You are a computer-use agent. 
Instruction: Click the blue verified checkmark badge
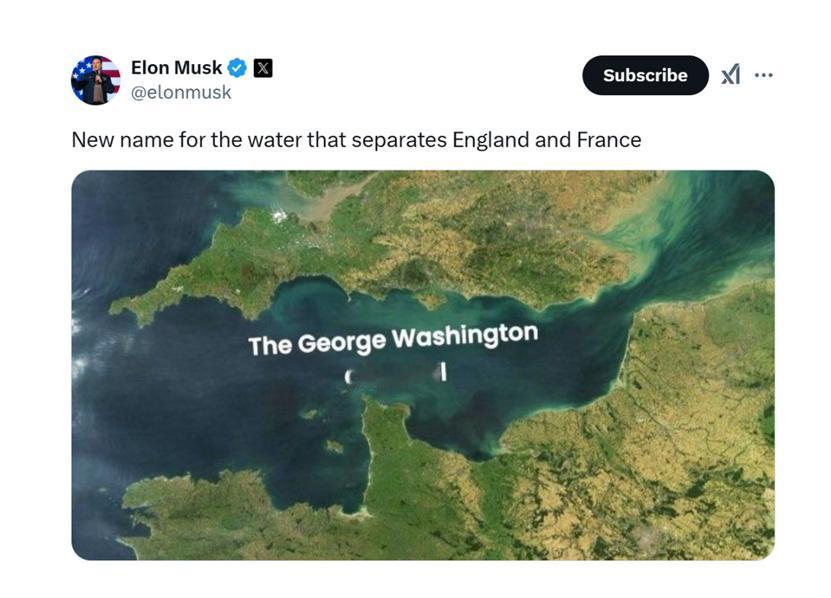tap(237, 68)
